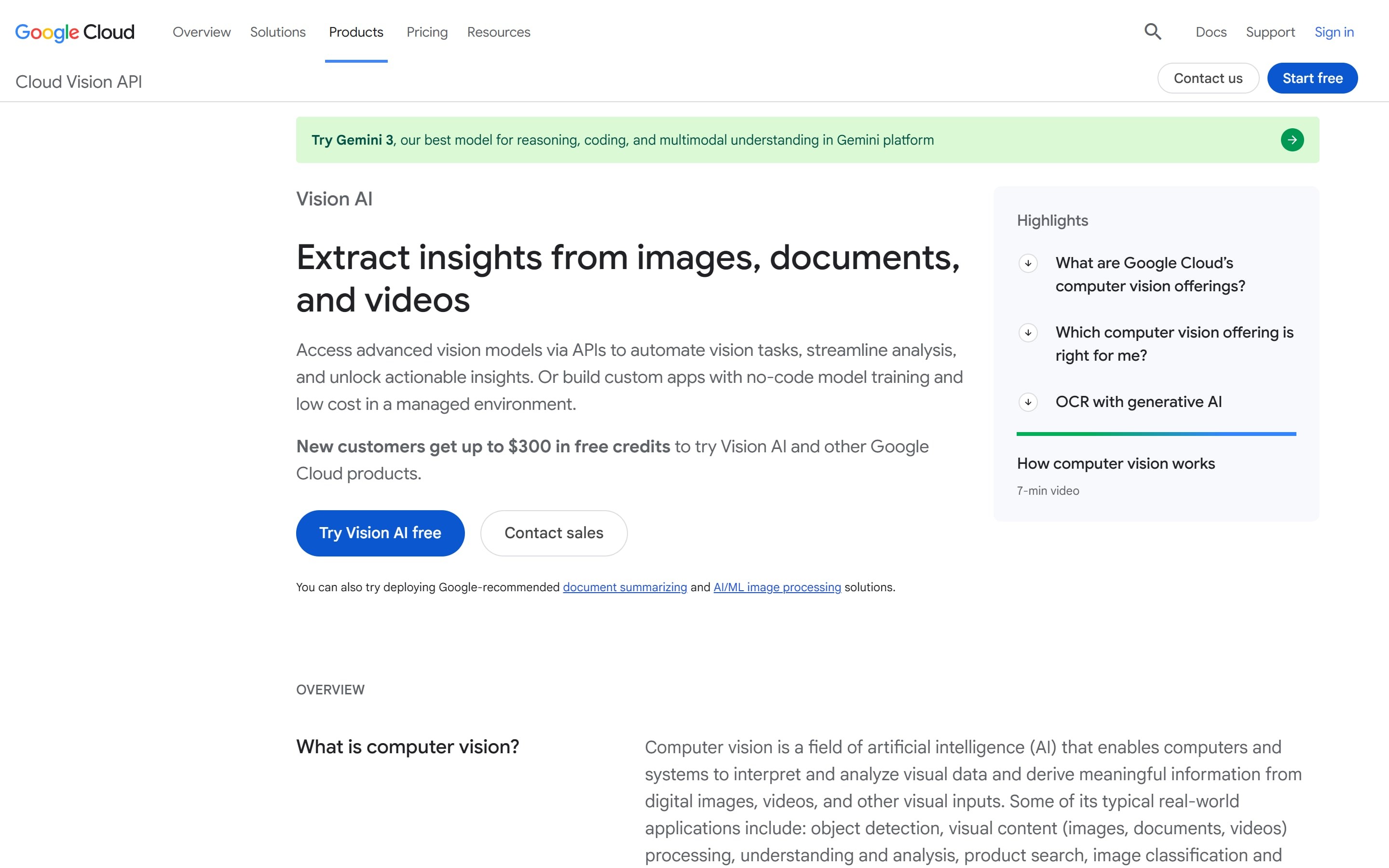Click 'Extract insights from images' headline
The width and height of the screenshot is (1389, 868).
pos(628,278)
